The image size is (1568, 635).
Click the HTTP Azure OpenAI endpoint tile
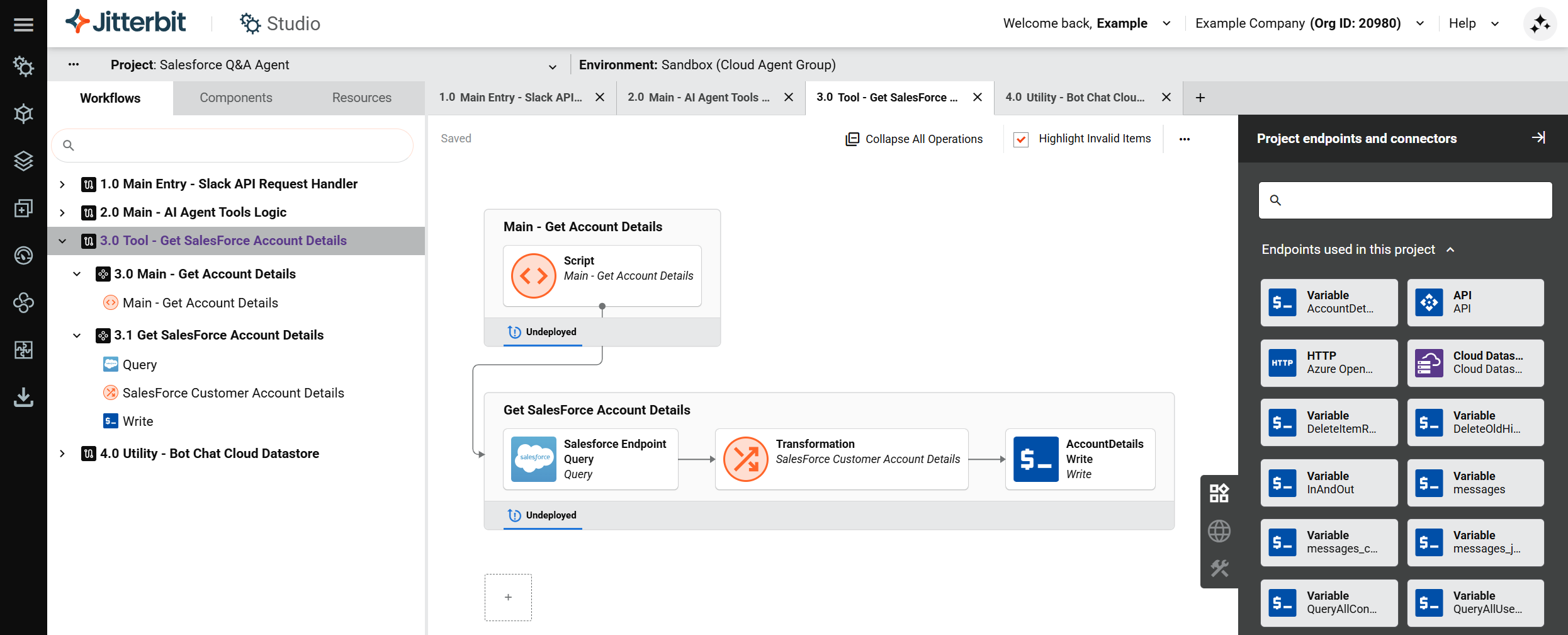pos(1329,363)
